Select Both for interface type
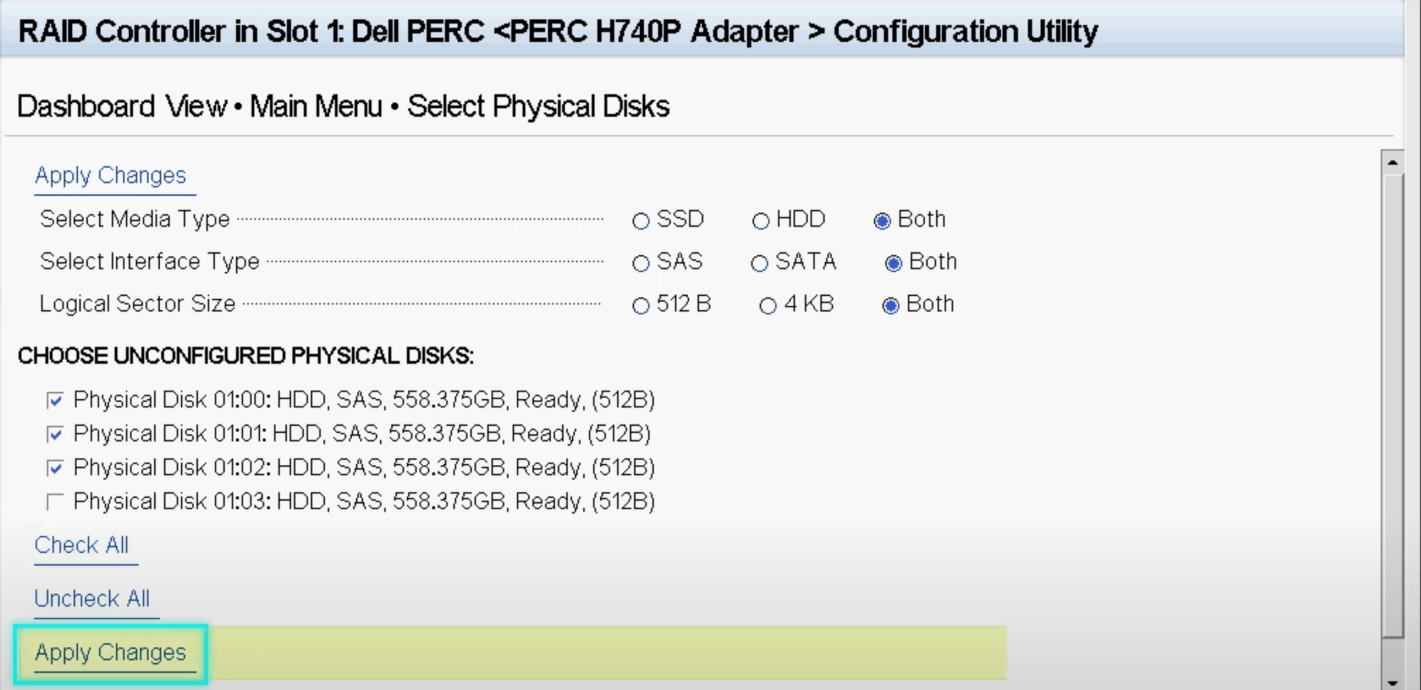Image resolution: width=1421 pixels, height=690 pixels. (894, 264)
